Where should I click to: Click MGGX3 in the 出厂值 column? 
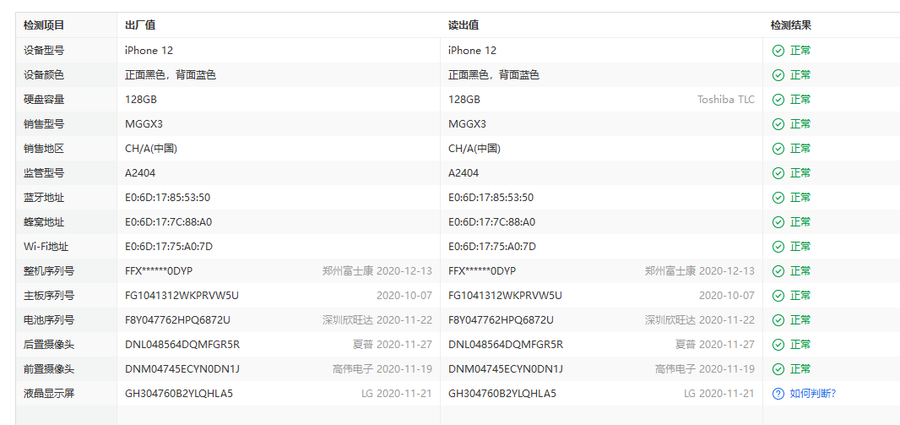pos(144,124)
